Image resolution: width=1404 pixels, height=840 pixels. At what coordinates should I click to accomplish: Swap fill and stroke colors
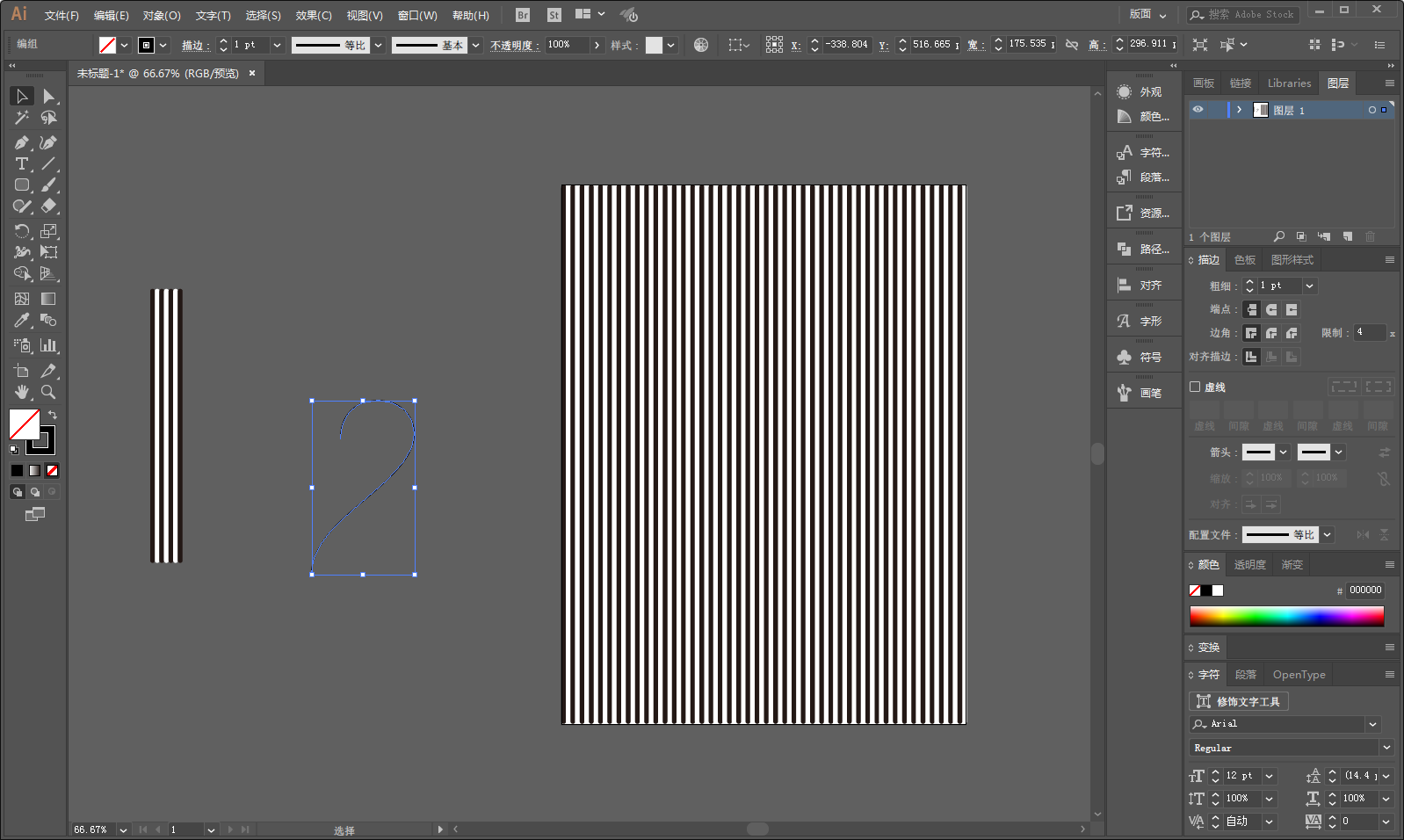click(x=53, y=415)
